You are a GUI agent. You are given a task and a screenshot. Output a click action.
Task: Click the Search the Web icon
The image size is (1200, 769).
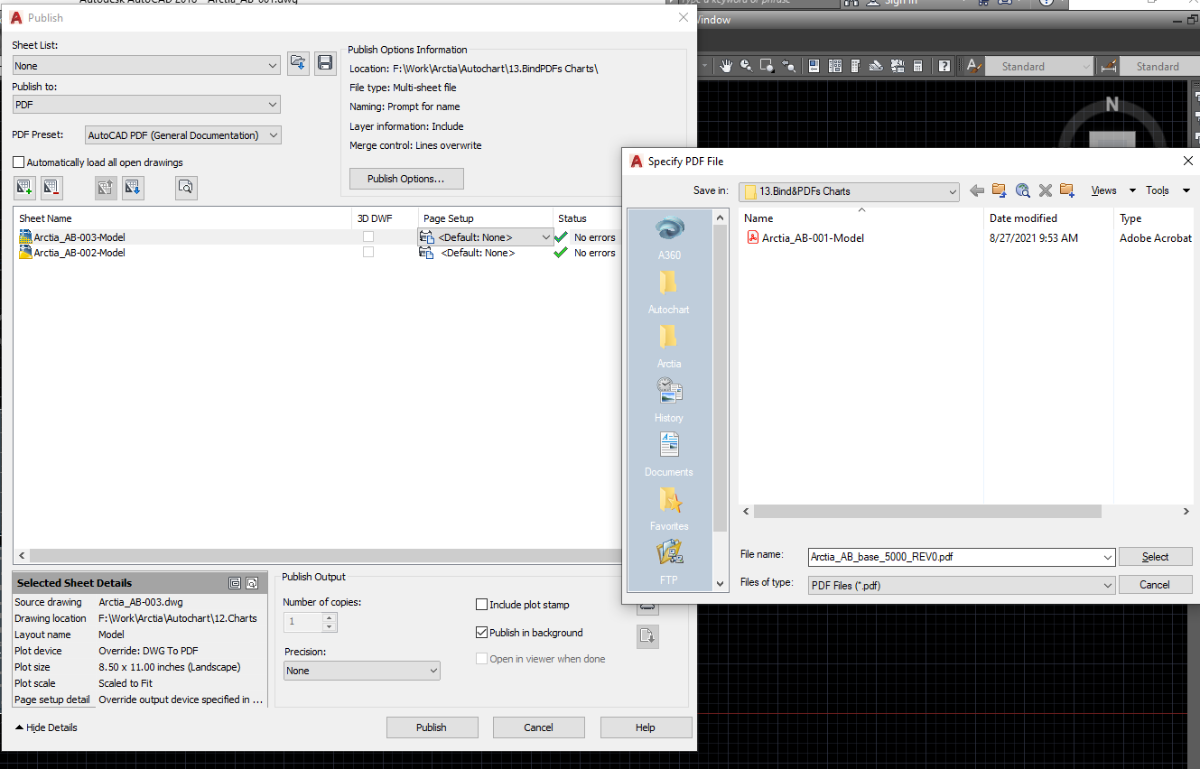[x=1022, y=190]
